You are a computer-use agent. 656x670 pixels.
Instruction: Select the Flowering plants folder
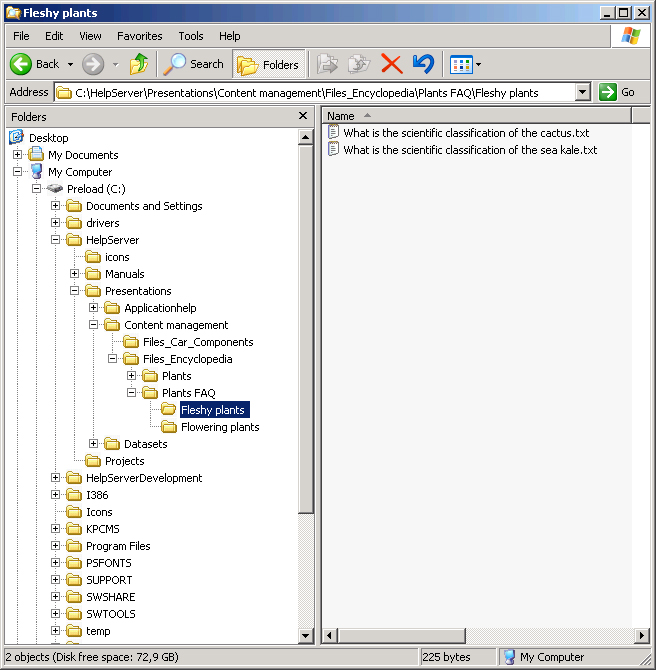(x=220, y=427)
